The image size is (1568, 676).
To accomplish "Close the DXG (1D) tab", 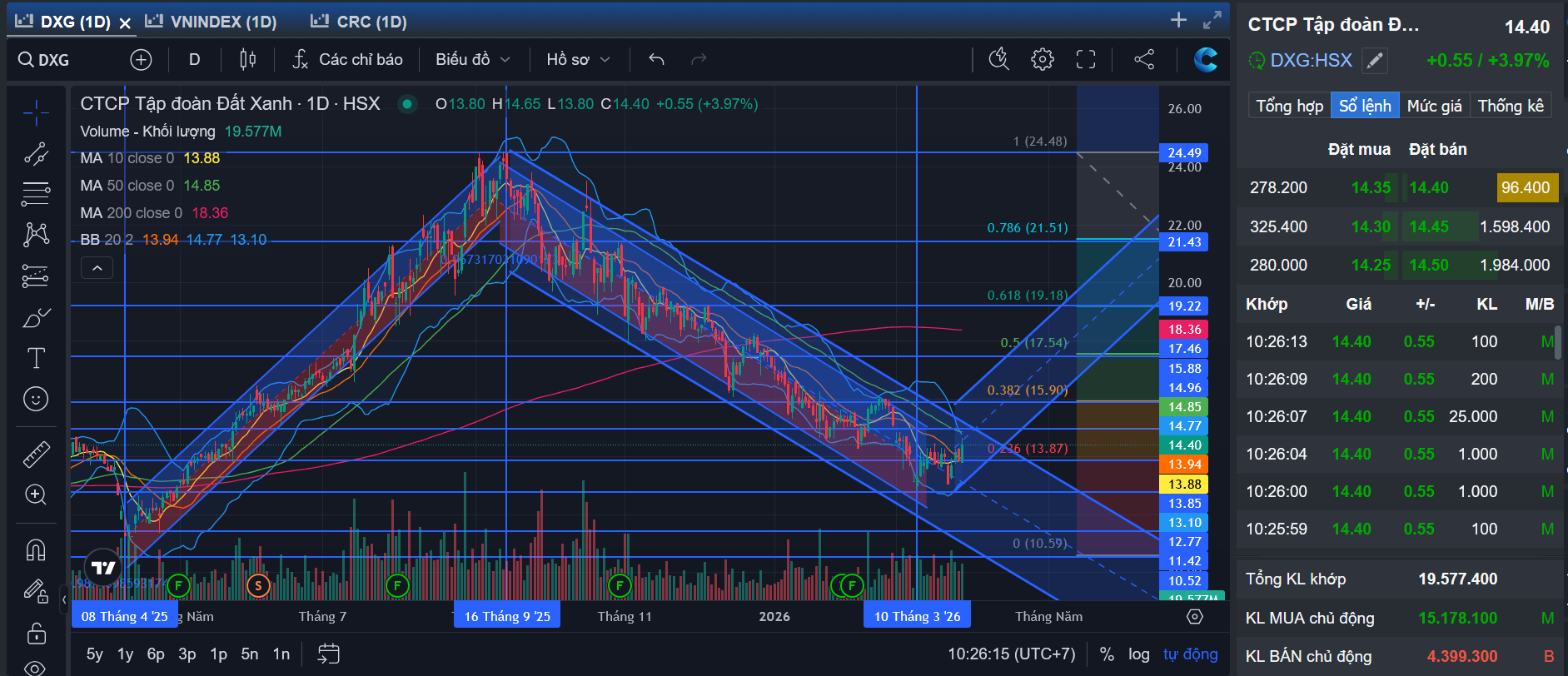I will tap(125, 23).
